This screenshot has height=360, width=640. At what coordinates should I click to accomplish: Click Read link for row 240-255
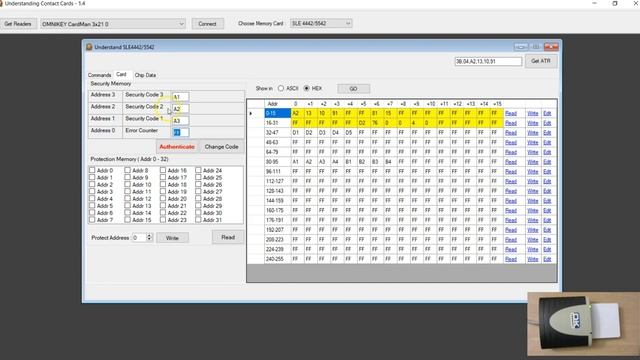tap(511, 259)
